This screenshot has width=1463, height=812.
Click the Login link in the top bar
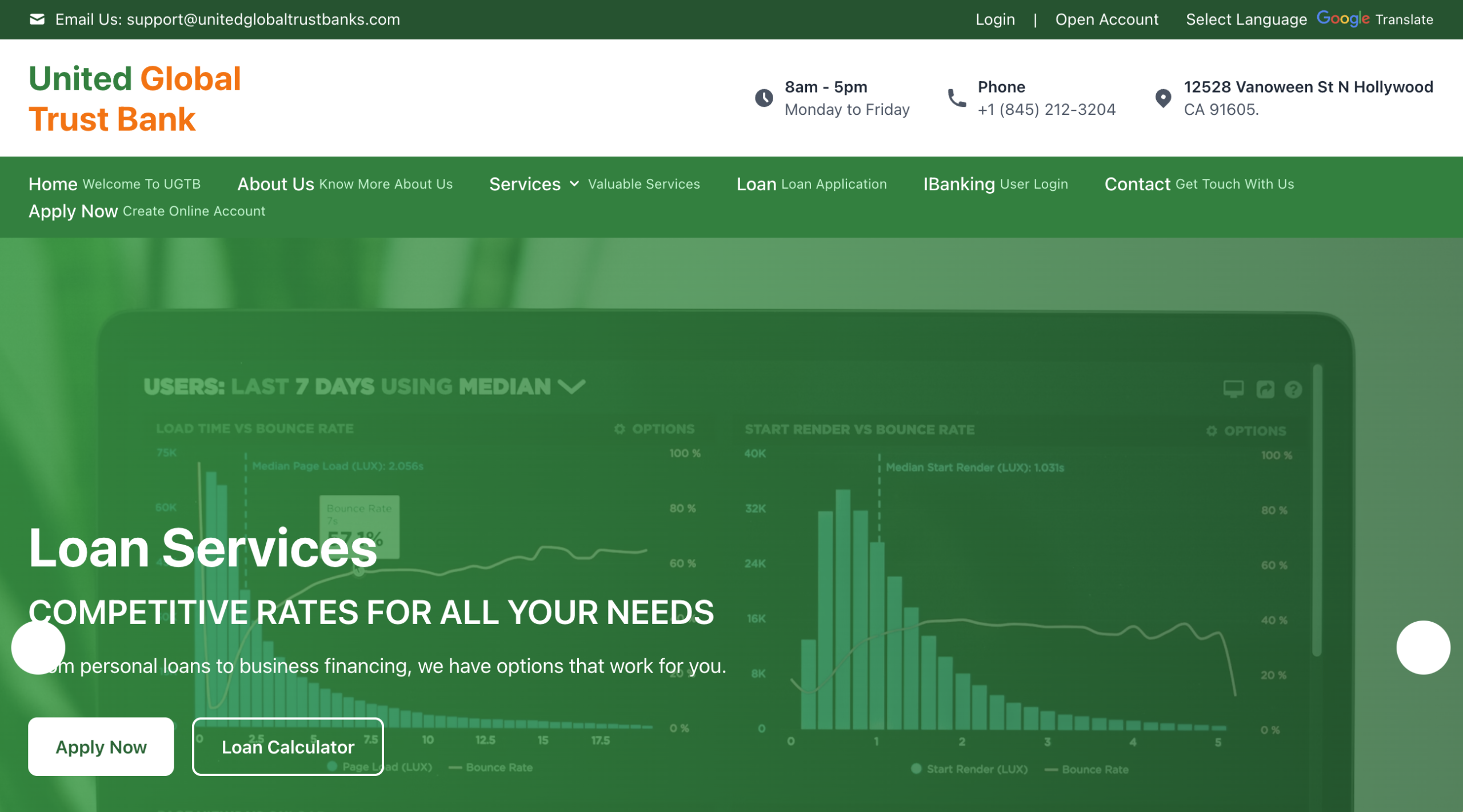coord(996,19)
